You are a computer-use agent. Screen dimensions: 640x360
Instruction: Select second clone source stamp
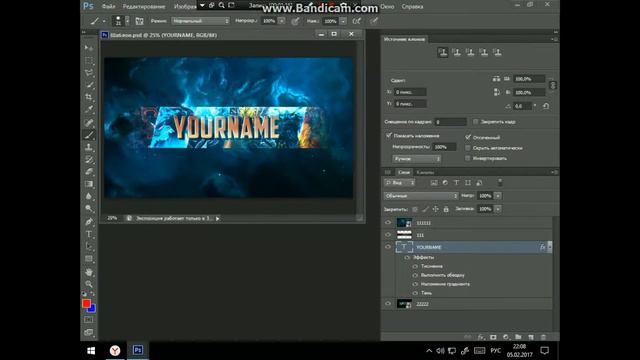(457, 52)
